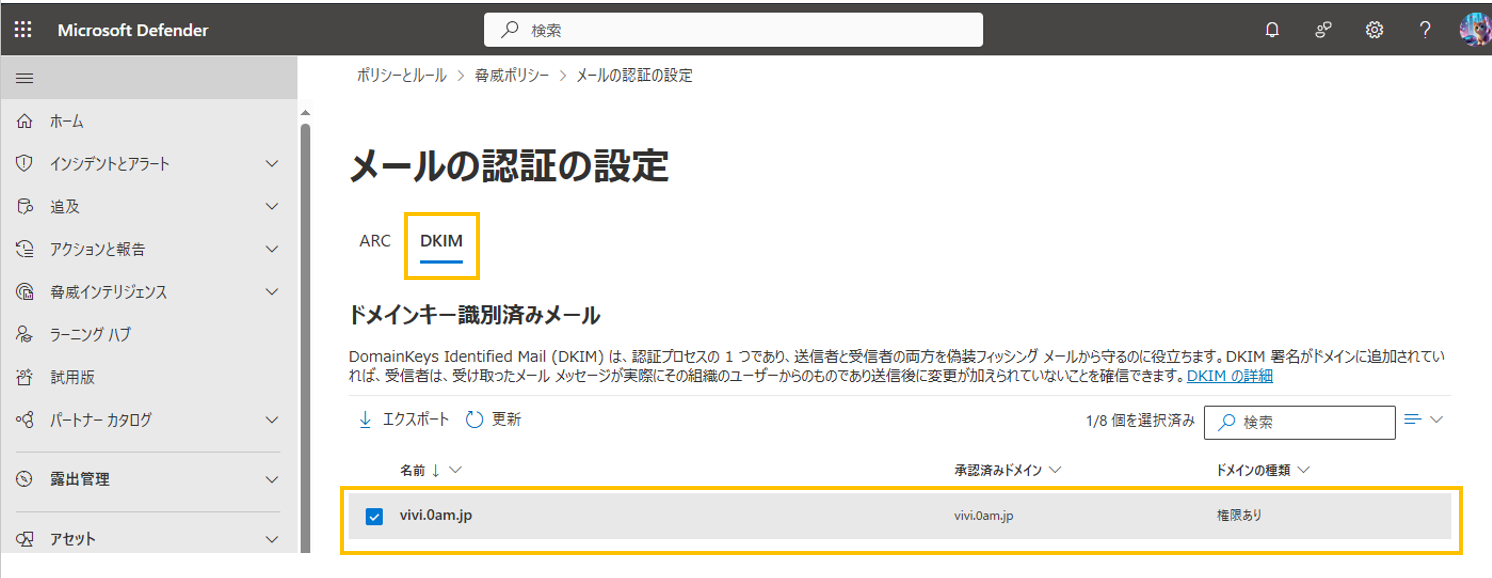Expand the 脅威インテリジェンス chevron
This screenshot has width=1492, height=578.
[272, 292]
